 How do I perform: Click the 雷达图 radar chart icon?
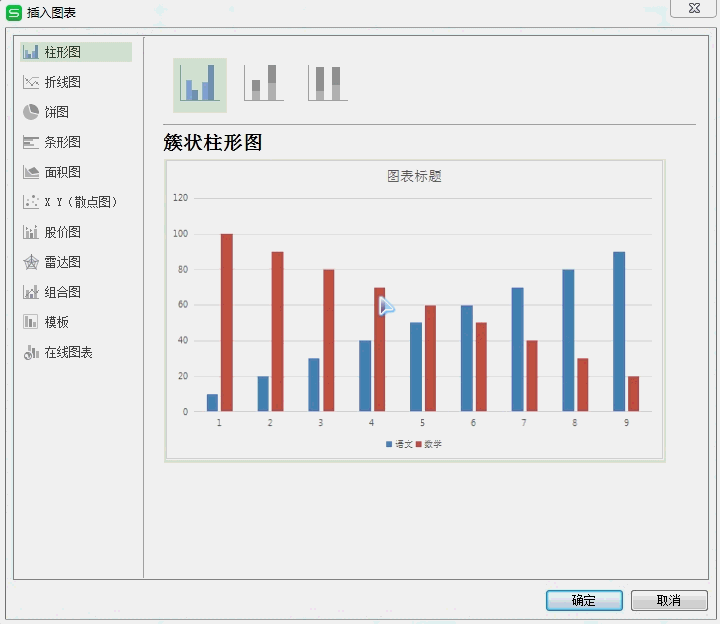point(31,262)
